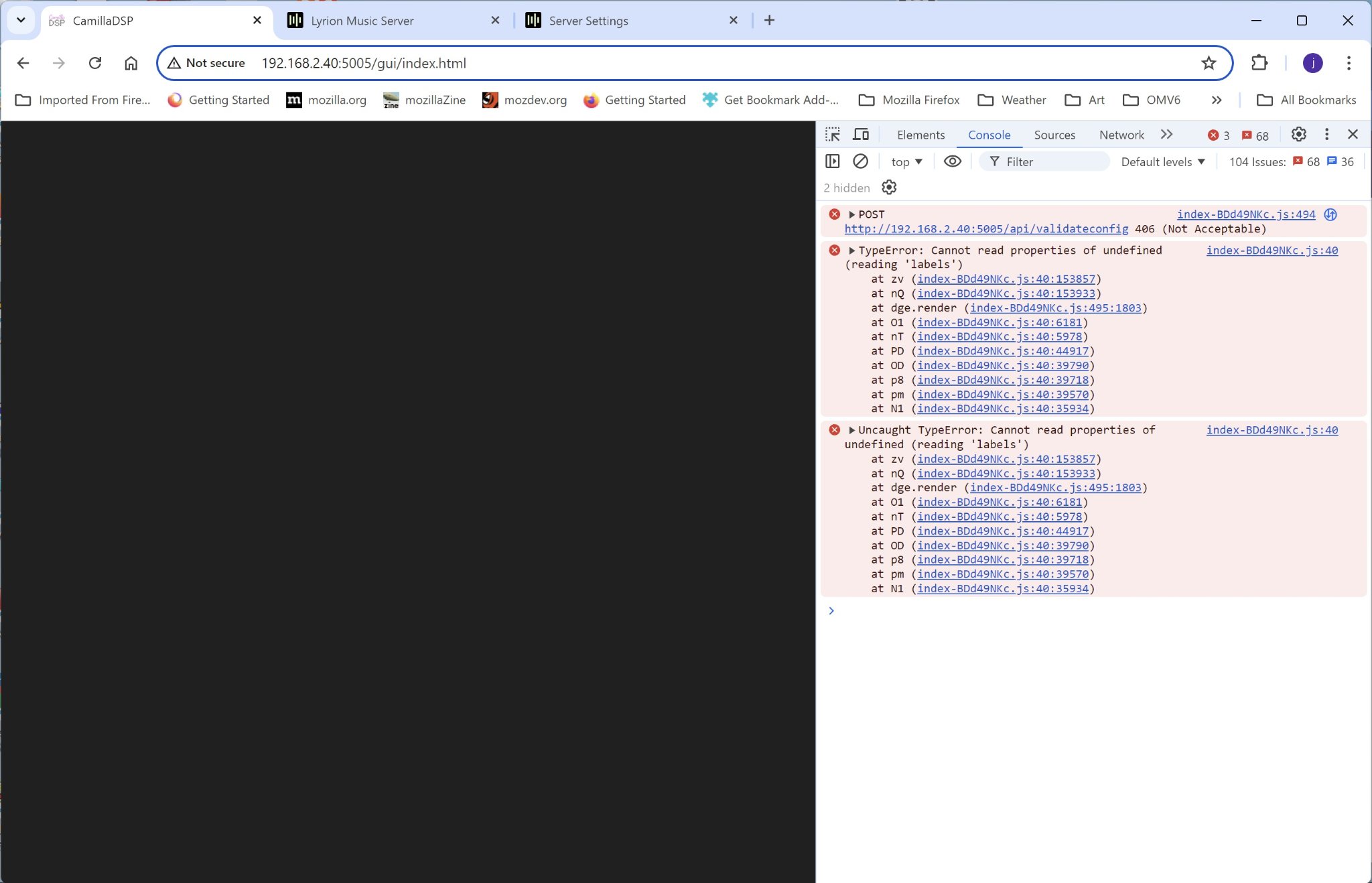Screen dimensions: 1372x883
Task: Reload the current page
Action: coord(95,63)
